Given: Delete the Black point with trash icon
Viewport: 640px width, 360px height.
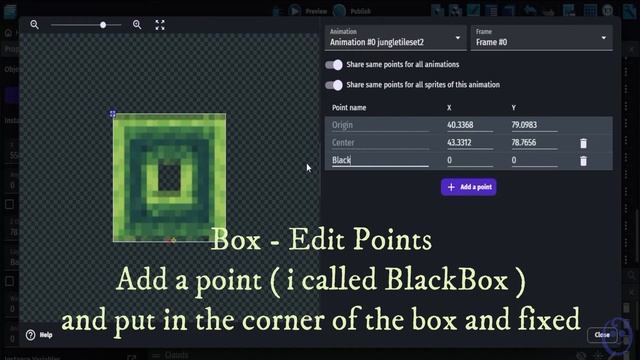Looking at the screenshot, I should [x=583, y=161].
